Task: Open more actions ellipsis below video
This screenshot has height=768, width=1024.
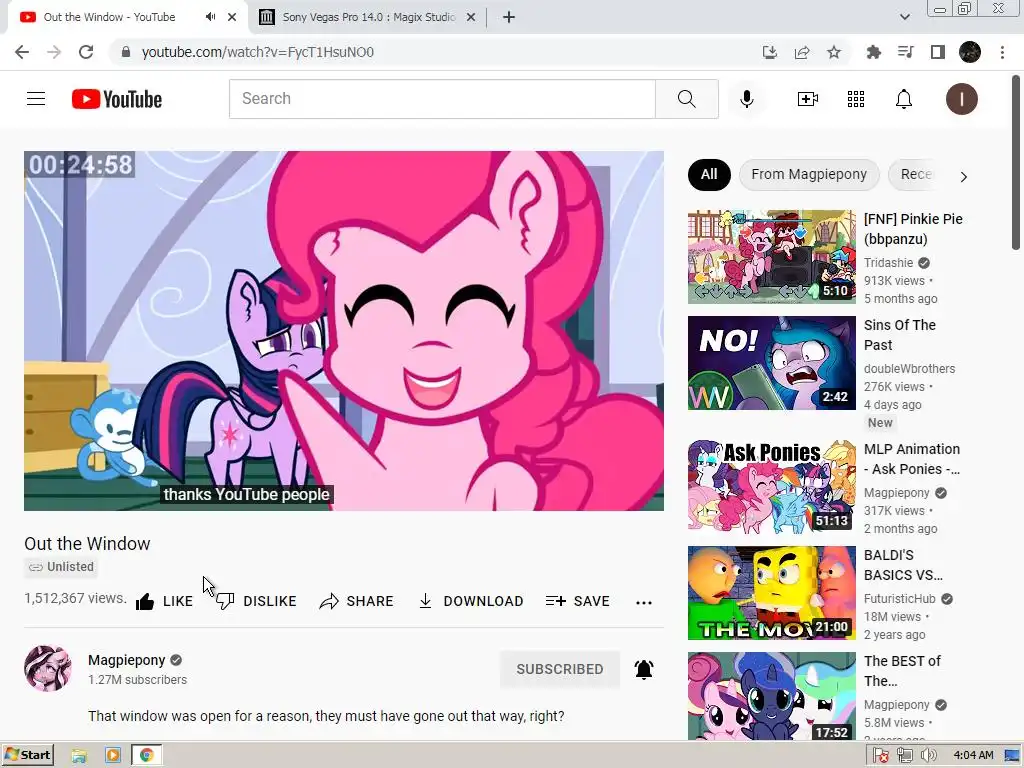Action: coord(644,602)
